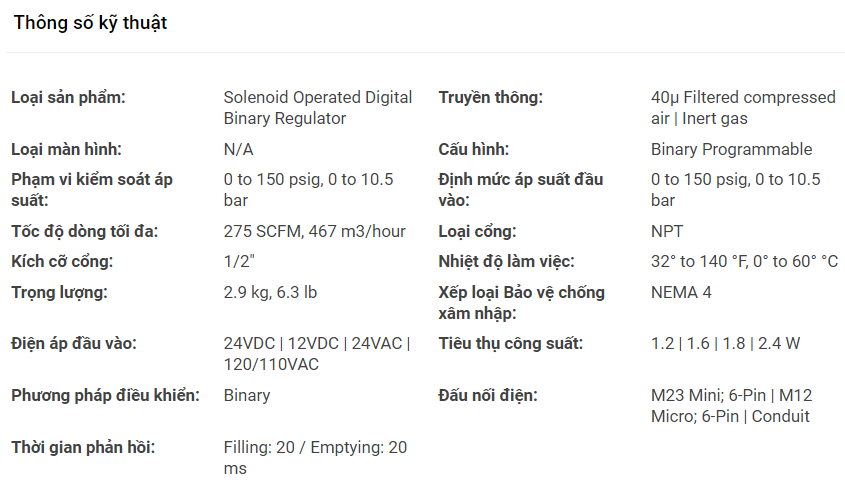Select the "Solenoid Operated Digital Binary Regulator" value
The image size is (845, 496).
tap(317, 108)
